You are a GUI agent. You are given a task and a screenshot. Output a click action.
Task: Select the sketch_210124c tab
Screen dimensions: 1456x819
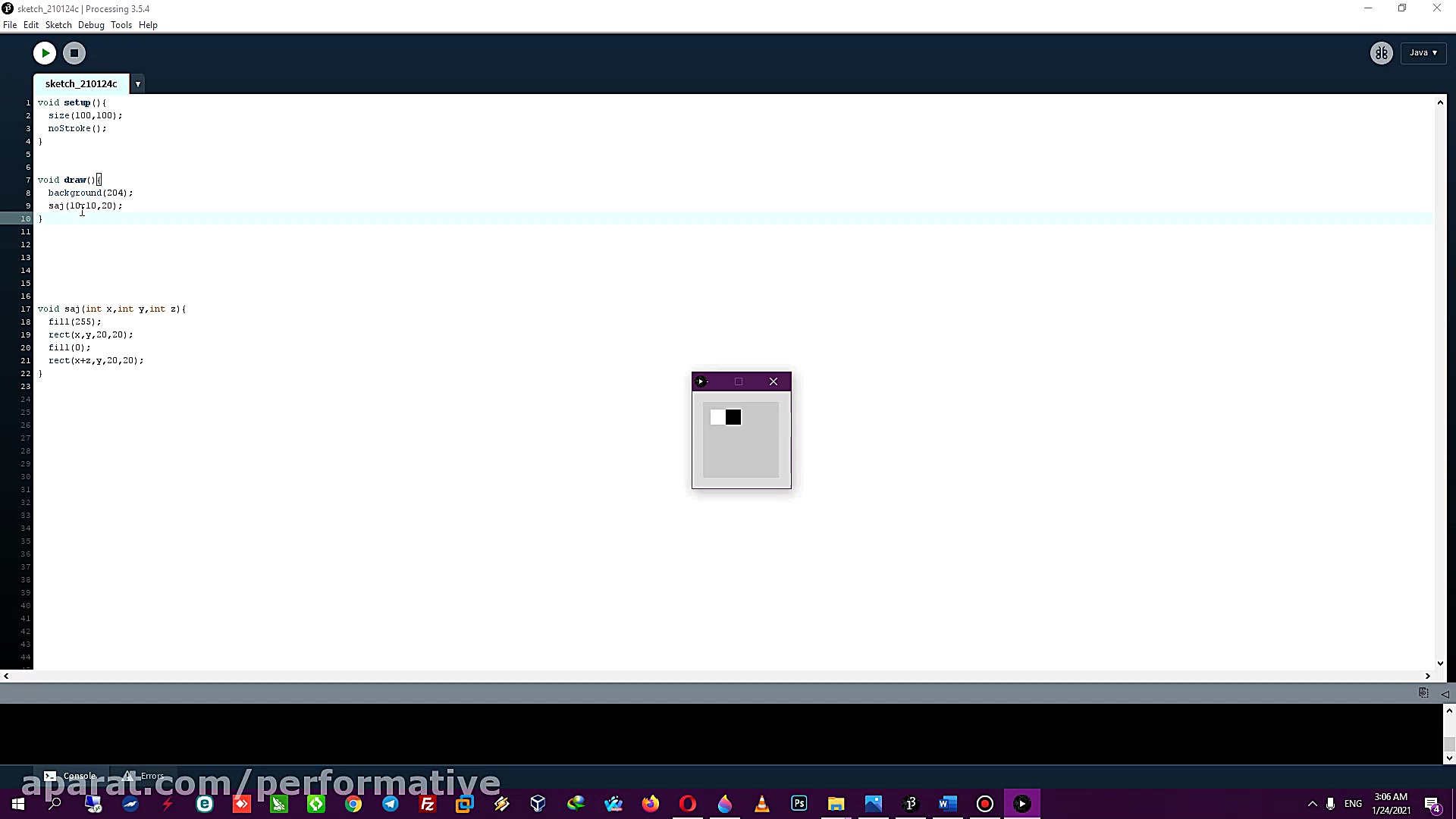pyautogui.click(x=81, y=84)
